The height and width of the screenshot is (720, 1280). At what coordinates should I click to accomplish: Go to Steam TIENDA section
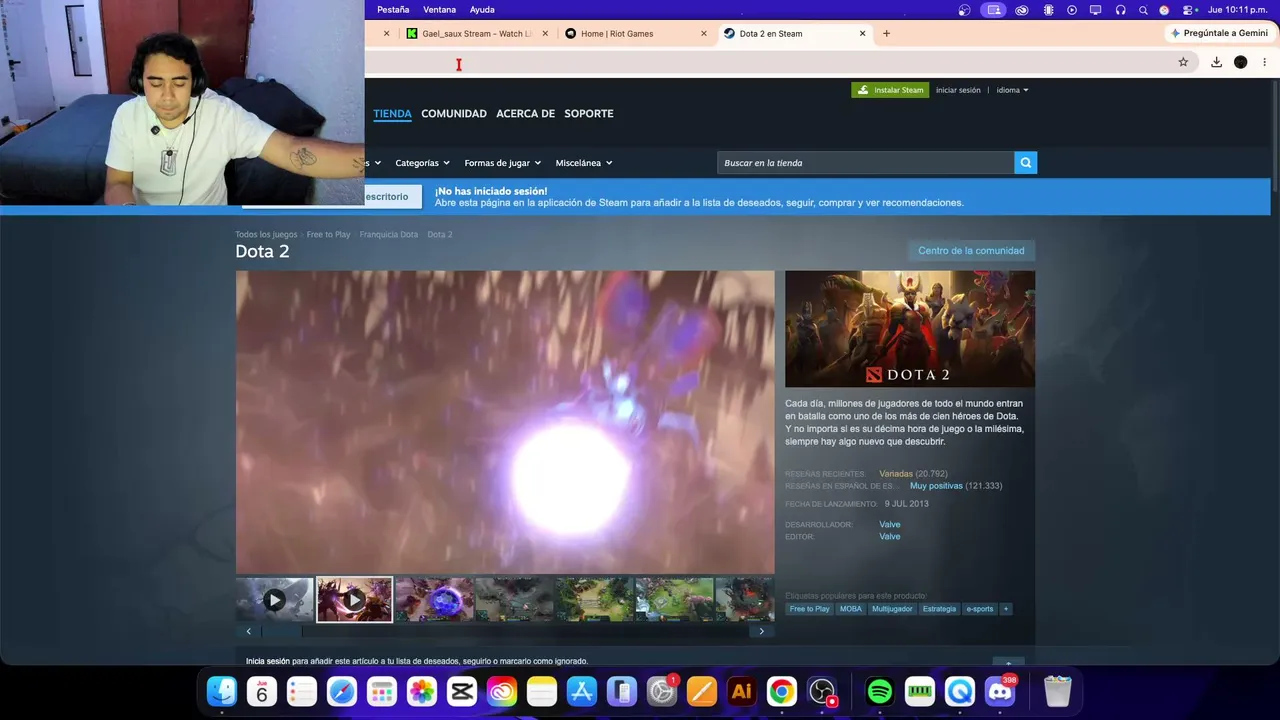pos(392,114)
